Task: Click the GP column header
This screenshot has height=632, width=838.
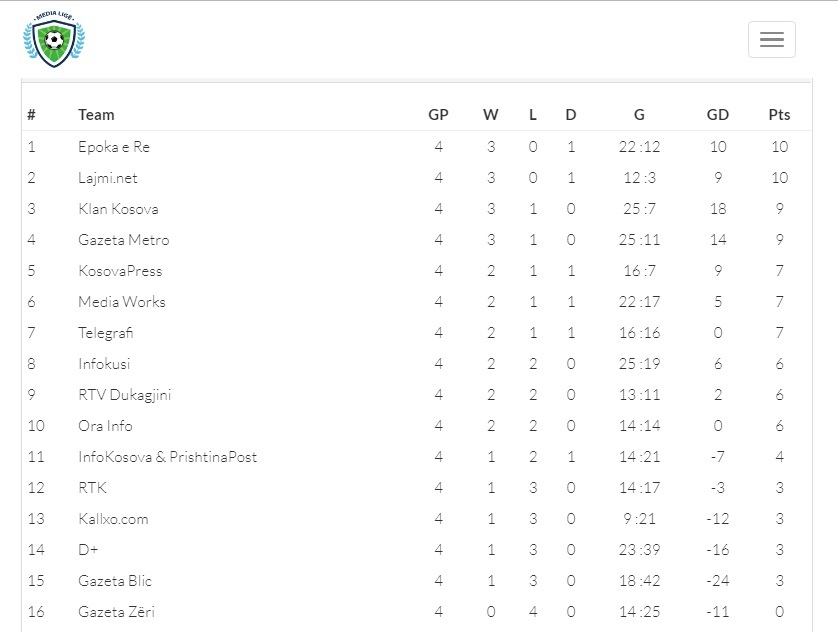Action: tap(438, 115)
